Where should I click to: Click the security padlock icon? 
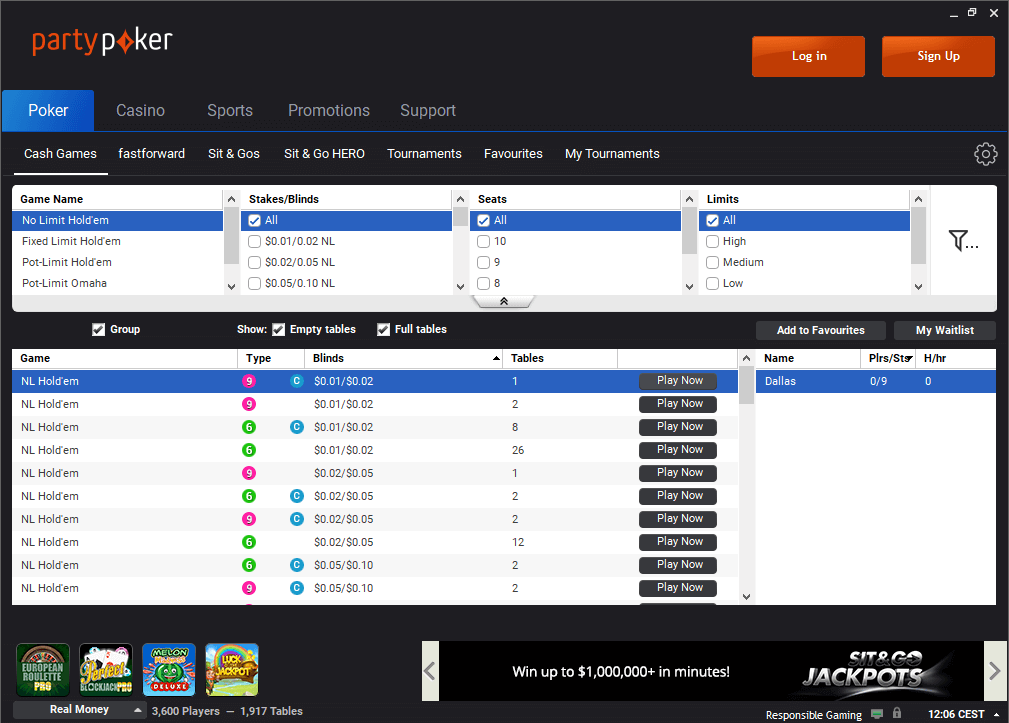point(897,713)
